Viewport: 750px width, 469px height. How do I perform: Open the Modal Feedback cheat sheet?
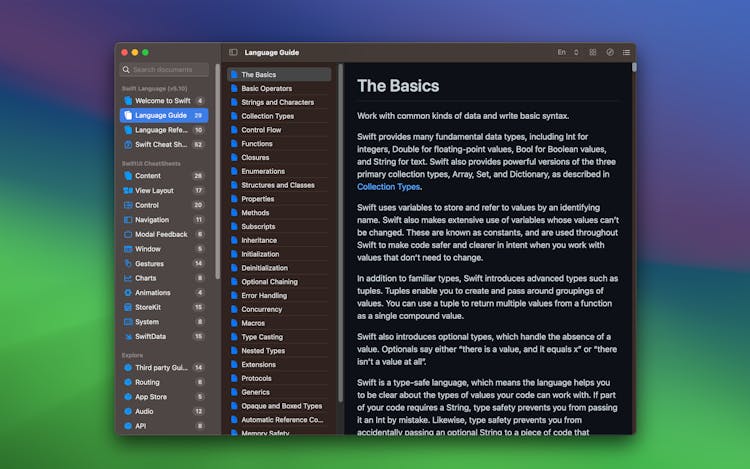[x=162, y=234]
